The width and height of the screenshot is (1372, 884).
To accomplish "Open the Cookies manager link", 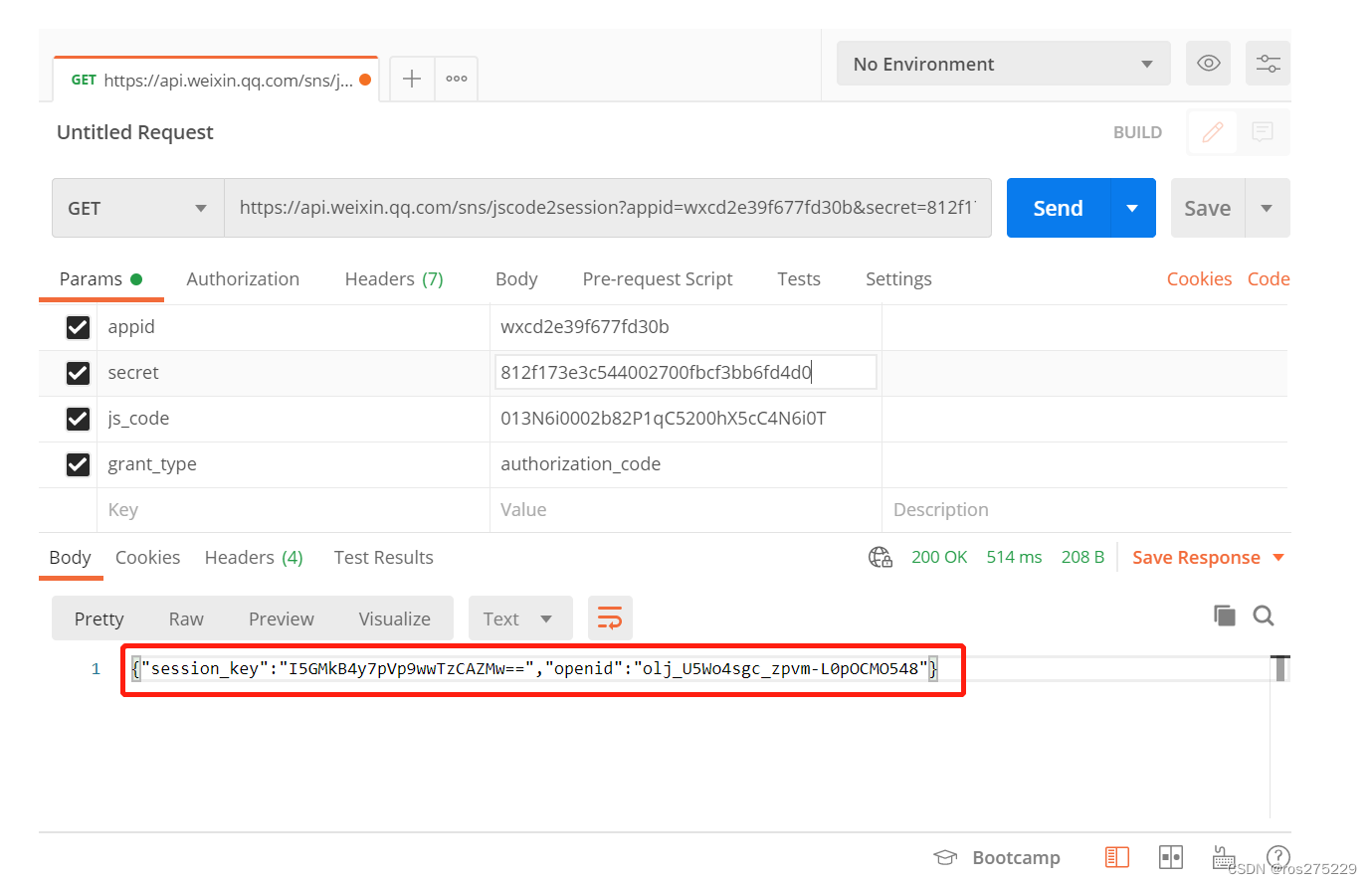I will tap(1199, 278).
